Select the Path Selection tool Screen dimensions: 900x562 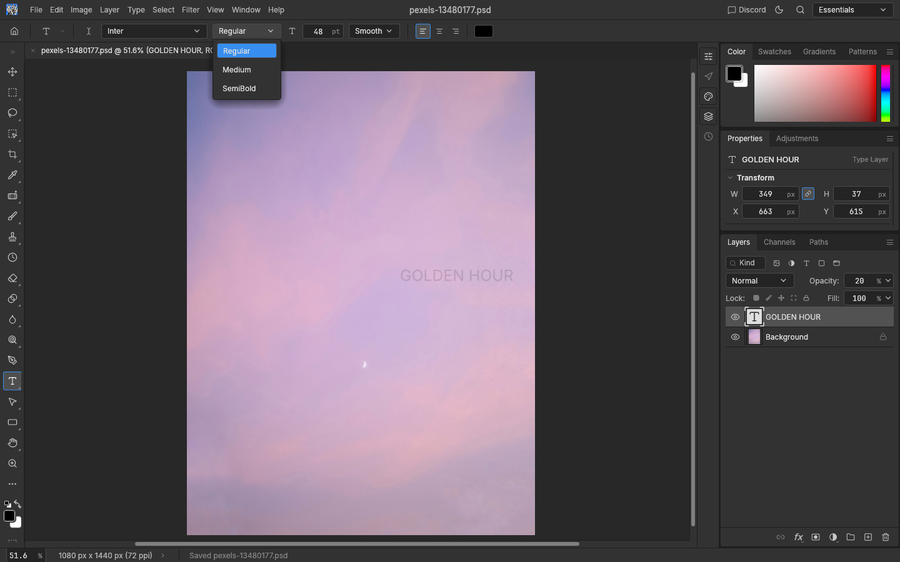(12, 402)
